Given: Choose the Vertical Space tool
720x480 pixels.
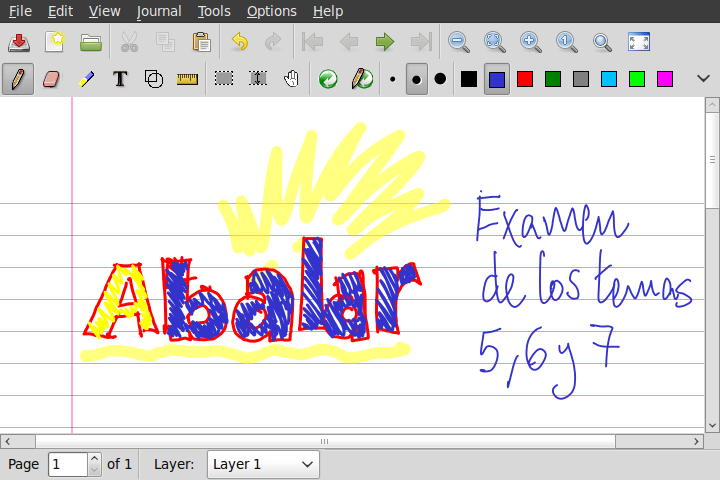Looking at the screenshot, I should point(258,79).
